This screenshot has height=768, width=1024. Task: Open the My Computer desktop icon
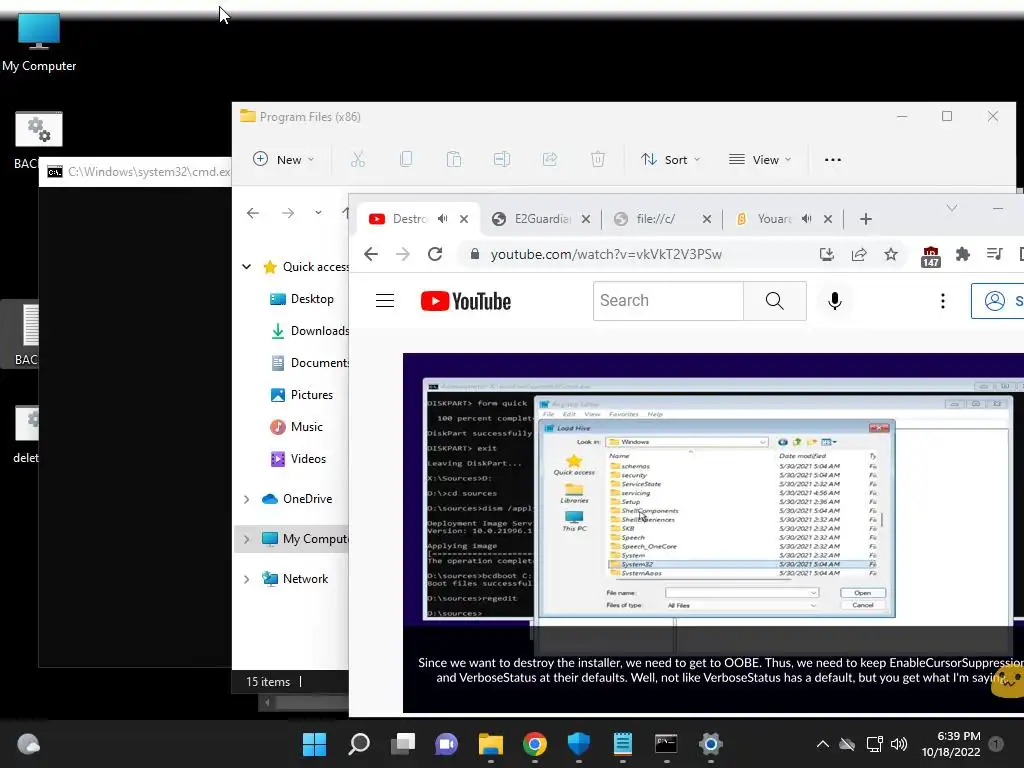[x=39, y=42]
